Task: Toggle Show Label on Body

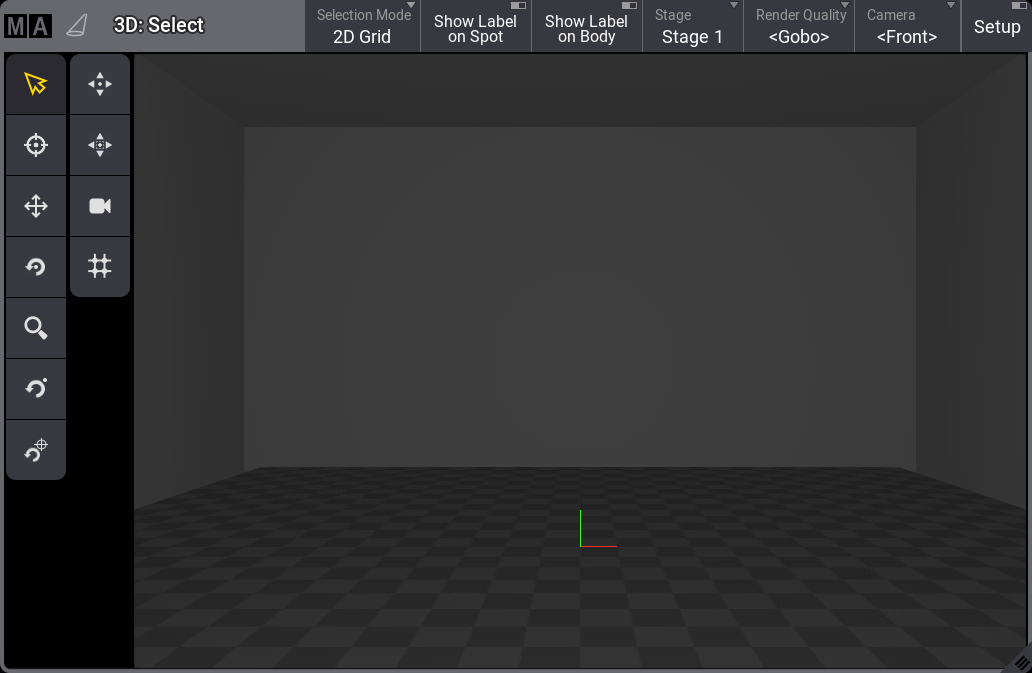Action: click(586, 27)
